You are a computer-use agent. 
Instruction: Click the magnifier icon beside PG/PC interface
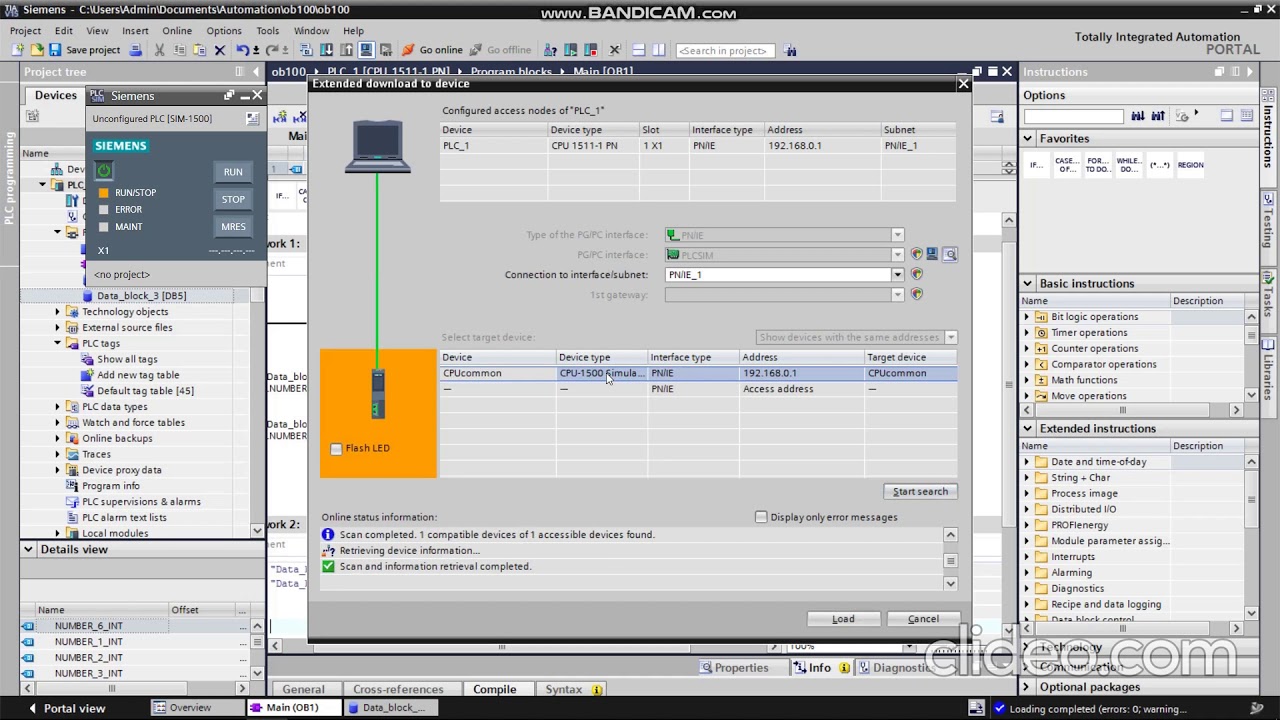(950, 255)
